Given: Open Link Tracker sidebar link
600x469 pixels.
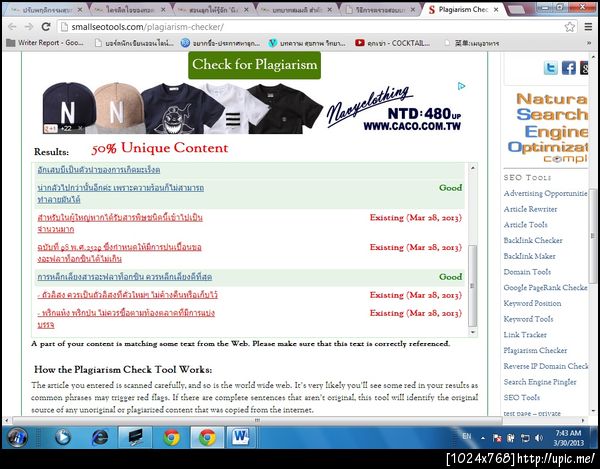Looking at the screenshot, I should pos(525,334).
